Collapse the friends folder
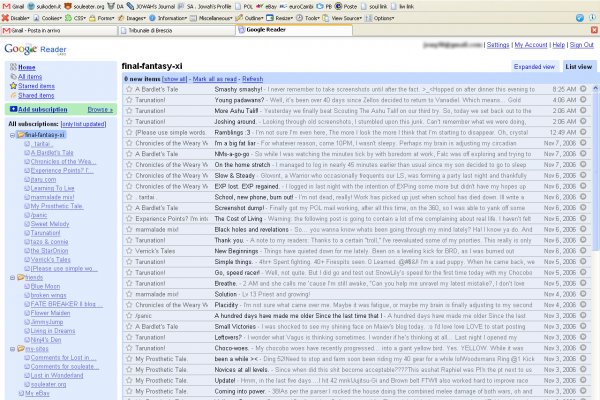This screenshot has width=600, height=400. click(12, 278)
